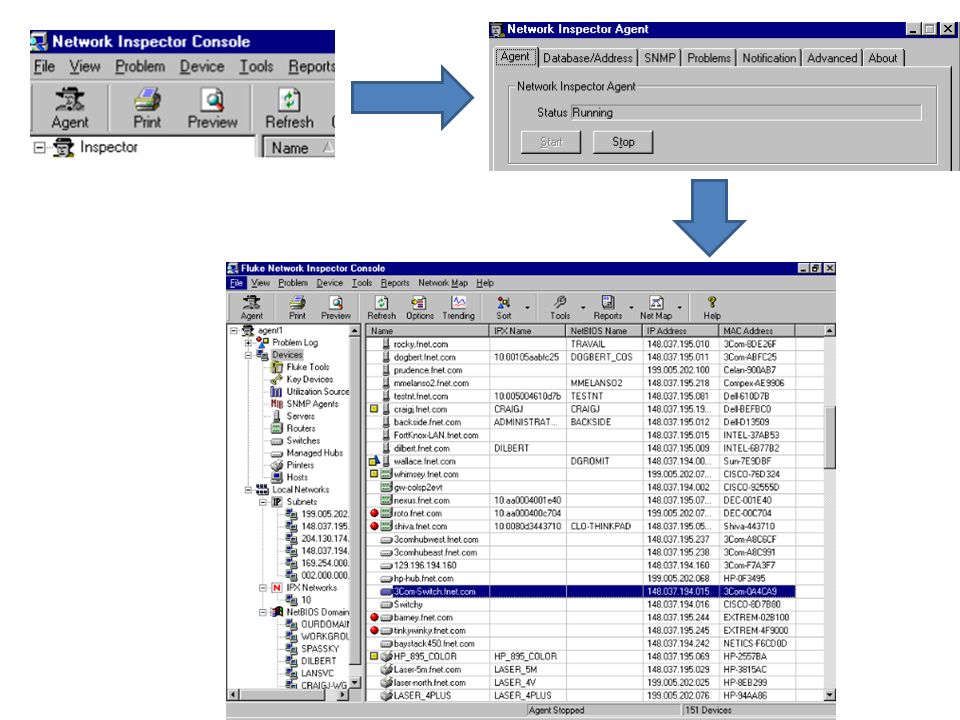Open Device menu in Fluke console
Image resolution: width=960 pixels, height=720 pixels.
pos(329,283)
